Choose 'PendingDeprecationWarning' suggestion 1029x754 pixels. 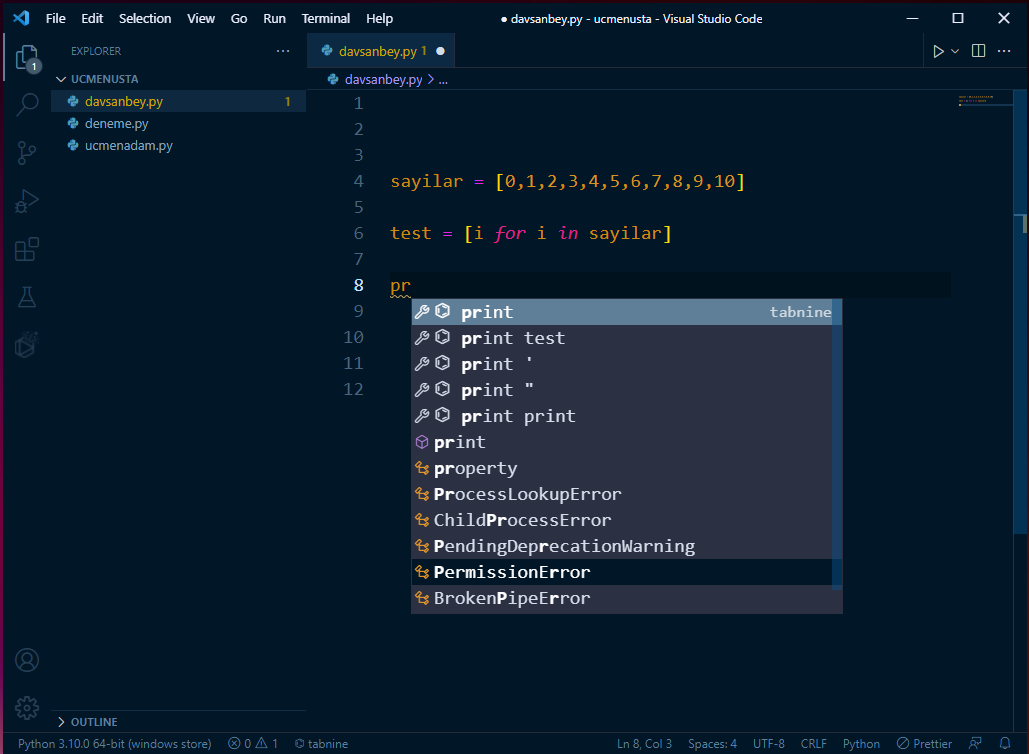pyautogui.click(x=622, y=546)
